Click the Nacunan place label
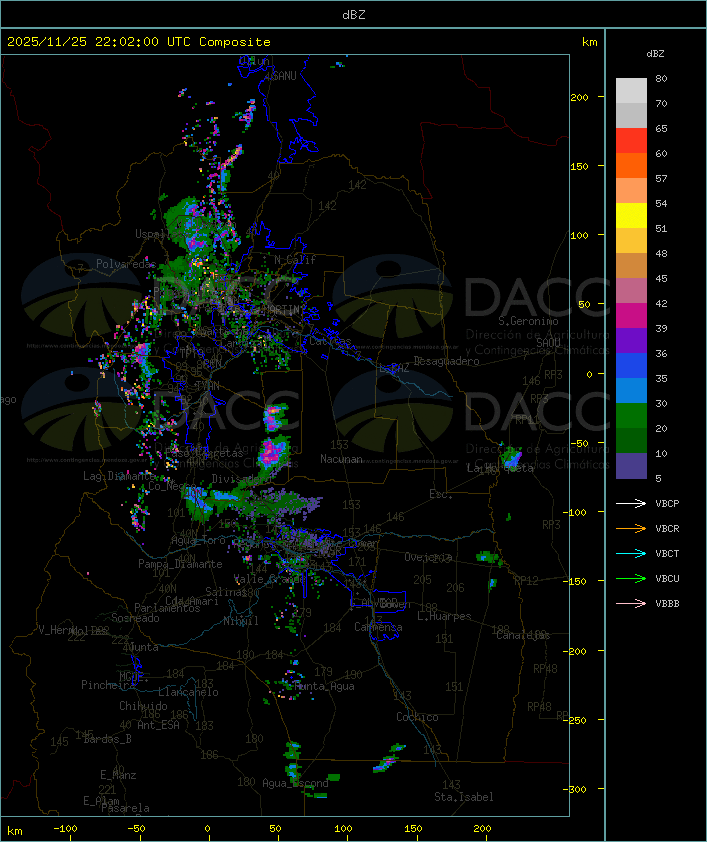707x842 pixels. tap(341, 459)
